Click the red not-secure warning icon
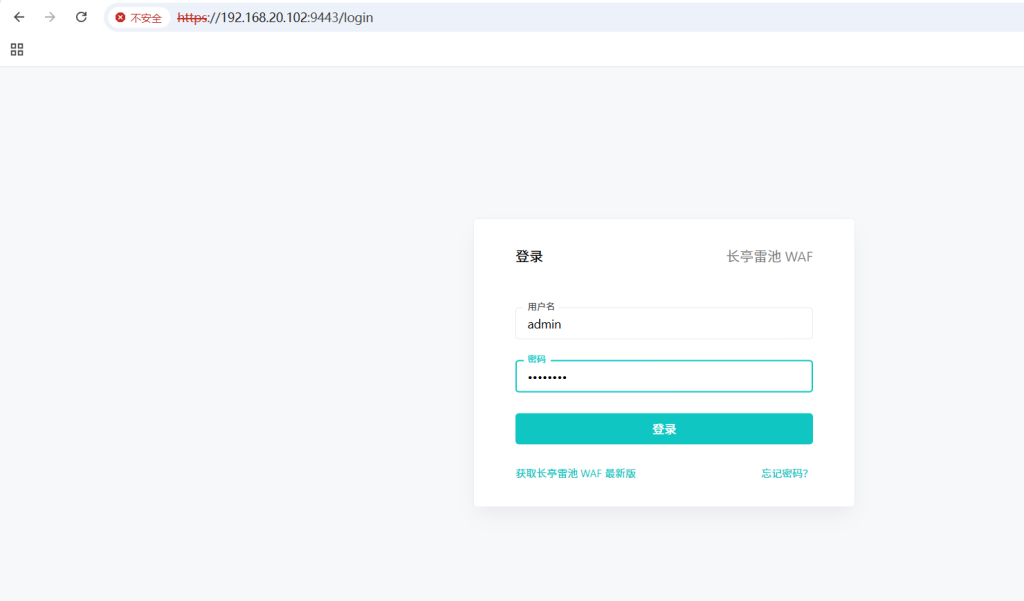Screen dimensions: 1024x601 pyautogui.click(x=121, y=18)
